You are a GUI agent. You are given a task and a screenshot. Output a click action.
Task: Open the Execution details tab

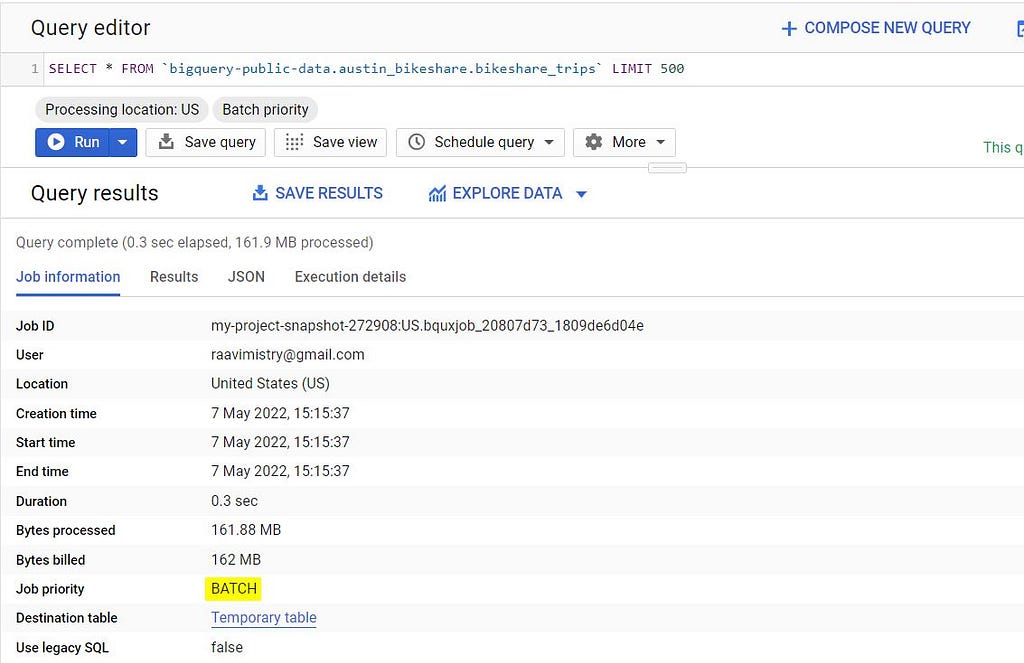(x=350, y=277)
